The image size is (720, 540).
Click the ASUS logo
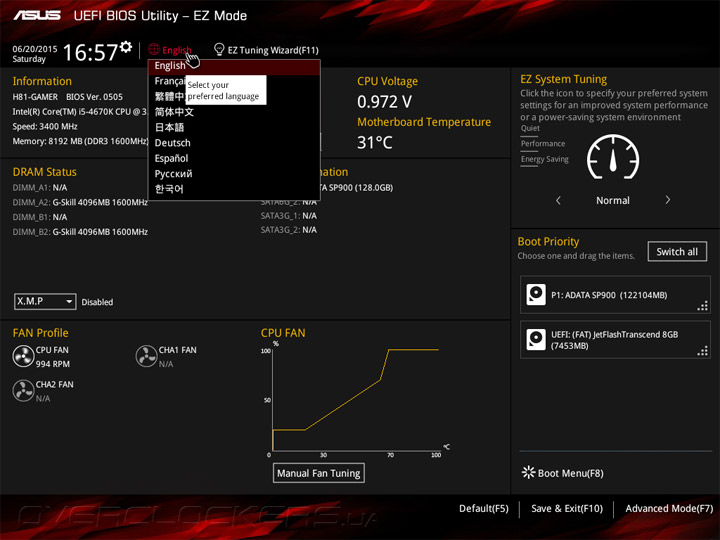(x=37, y=16)
